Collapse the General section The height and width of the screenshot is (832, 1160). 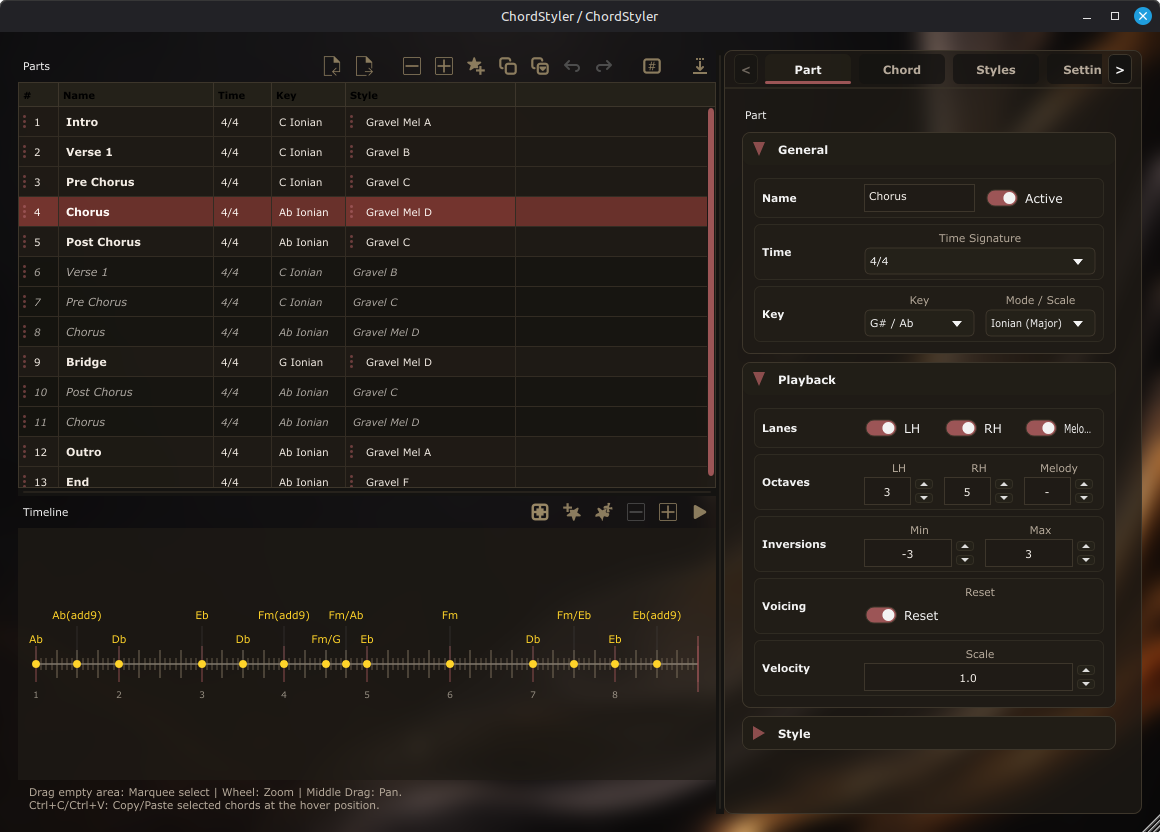coord(759,149)
